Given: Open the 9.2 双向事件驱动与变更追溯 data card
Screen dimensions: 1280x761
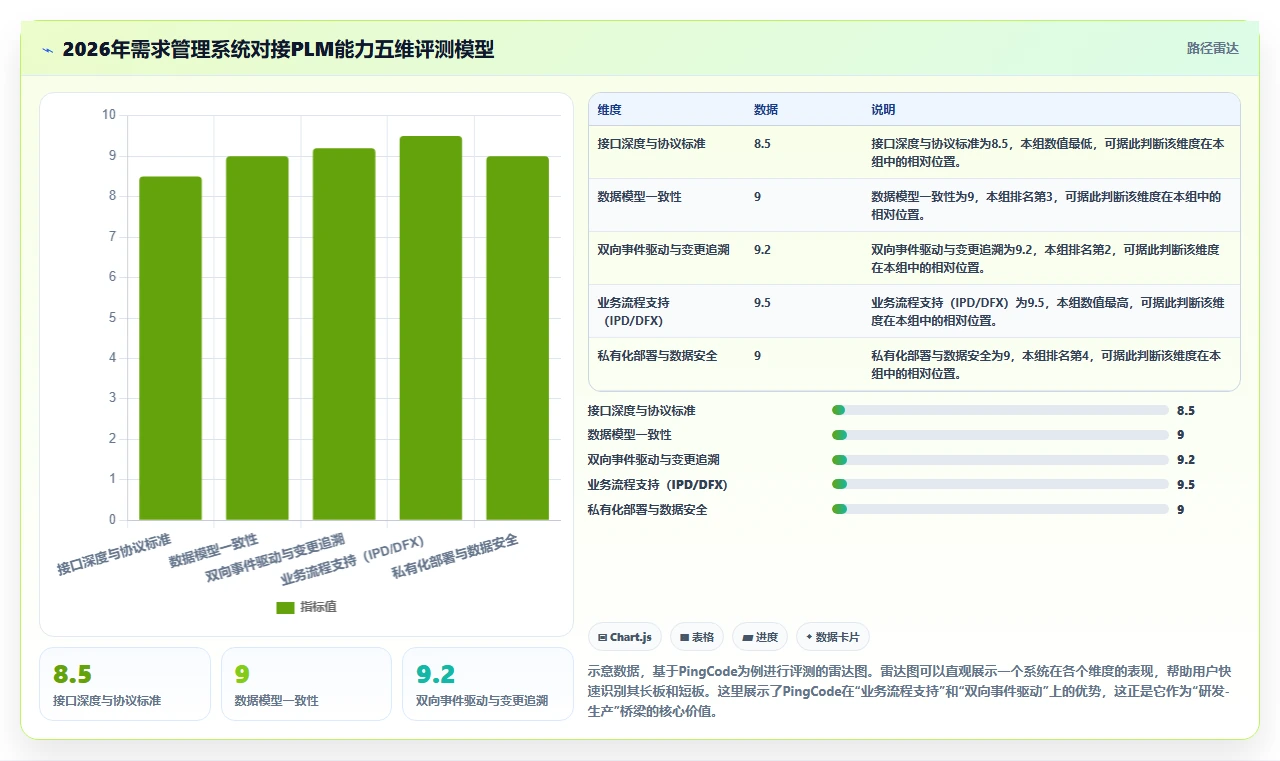Looking at the screenshot, I should pos(488,684).
